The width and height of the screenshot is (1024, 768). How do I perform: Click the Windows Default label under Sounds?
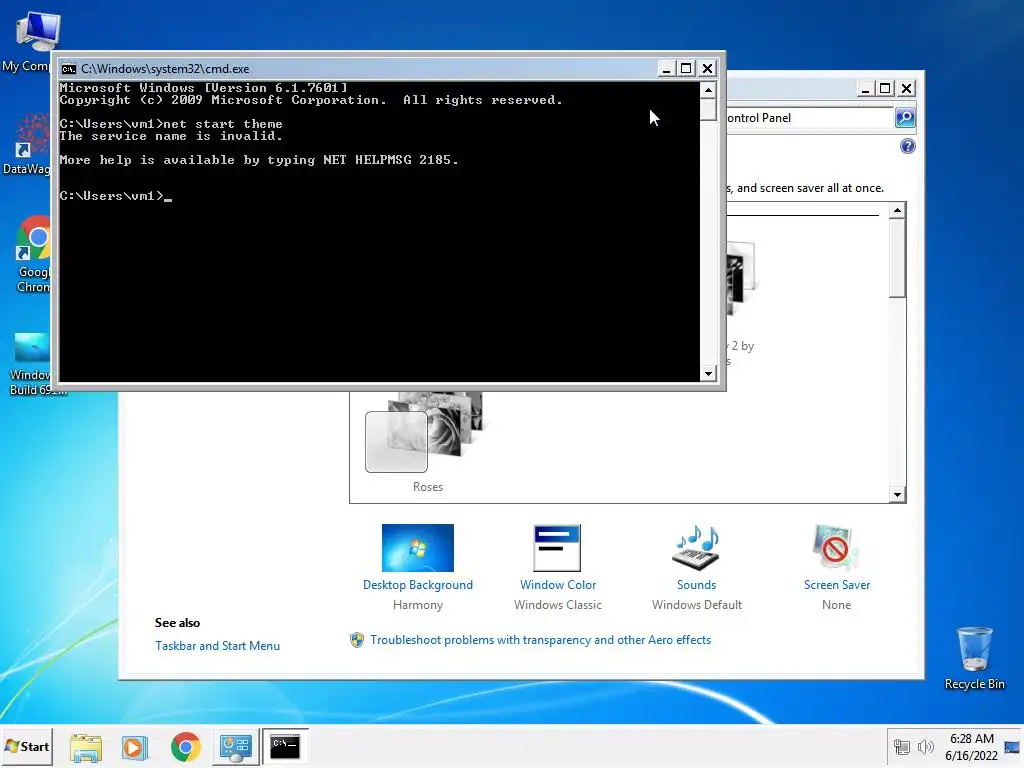tap(697, 605)
